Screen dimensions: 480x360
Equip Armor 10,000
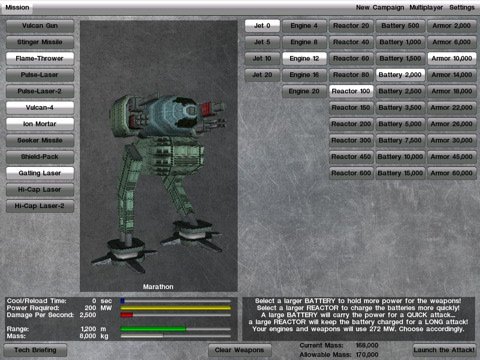pyautogui.click(x=452, y=58)
